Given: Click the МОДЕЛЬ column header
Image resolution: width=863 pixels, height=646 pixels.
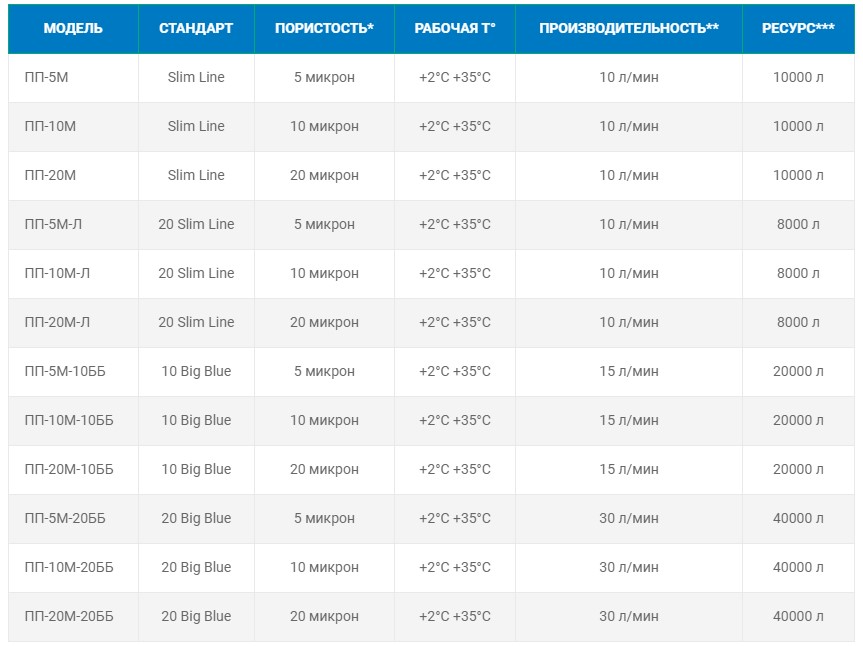Looking at the screenshot, I should click(73, 28).
